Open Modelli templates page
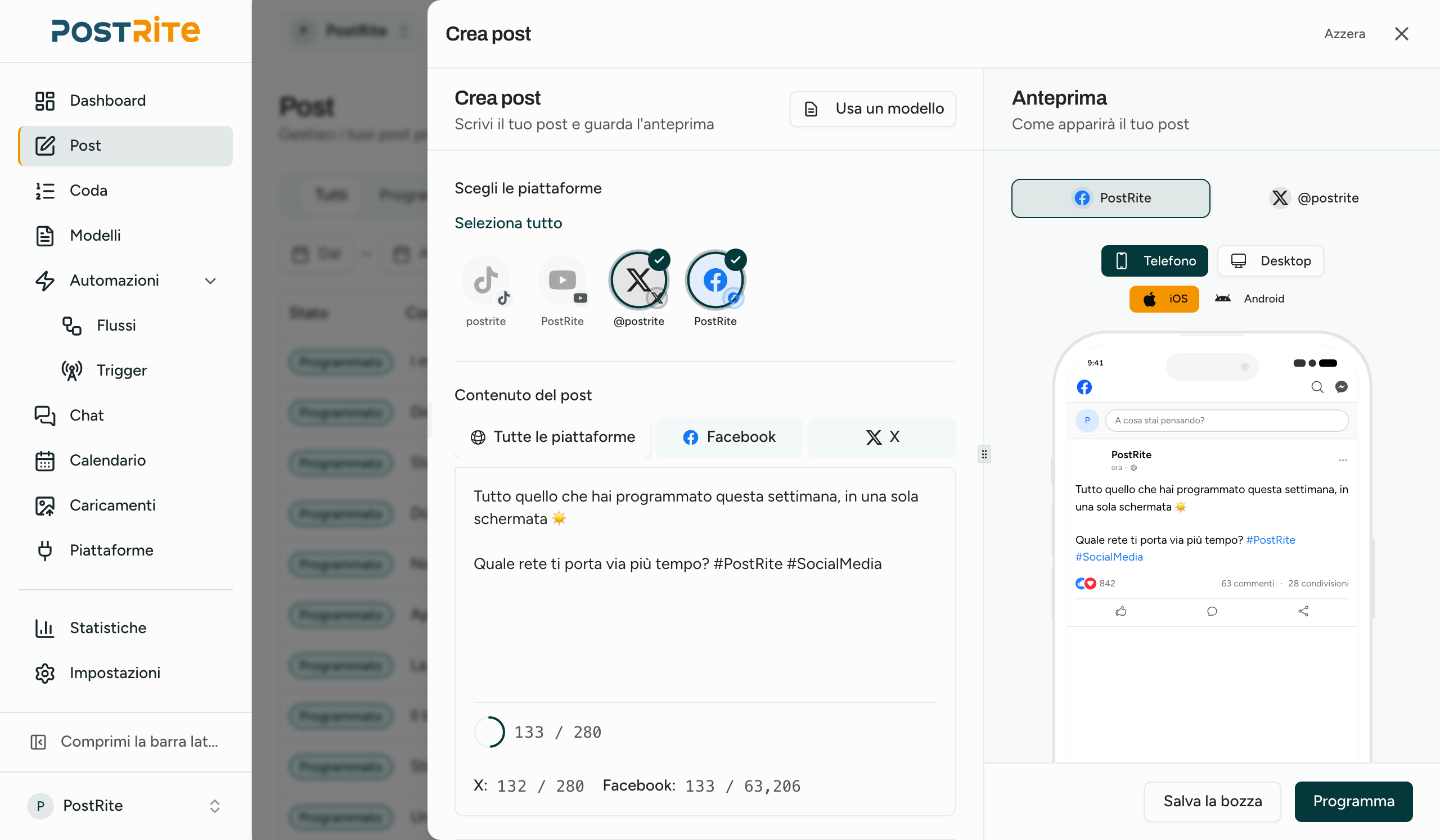Screen dimensions: 1440x840 pos(125,235)
